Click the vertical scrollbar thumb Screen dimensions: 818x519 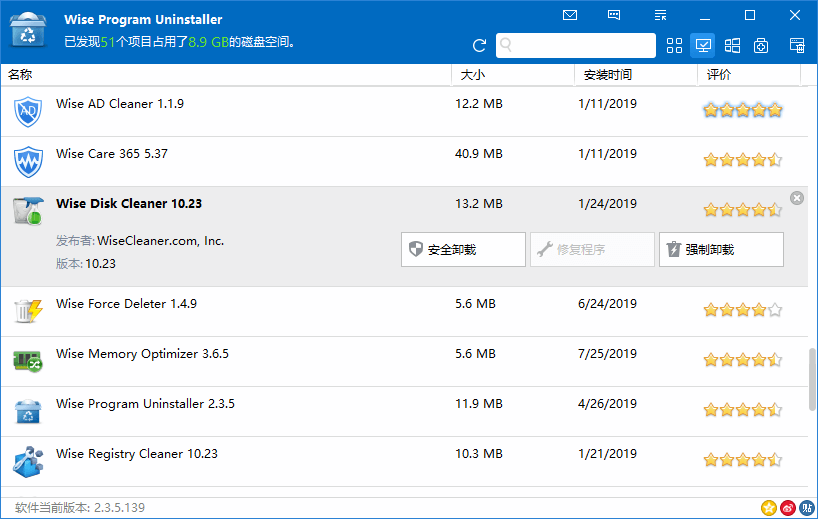(812, 379)
